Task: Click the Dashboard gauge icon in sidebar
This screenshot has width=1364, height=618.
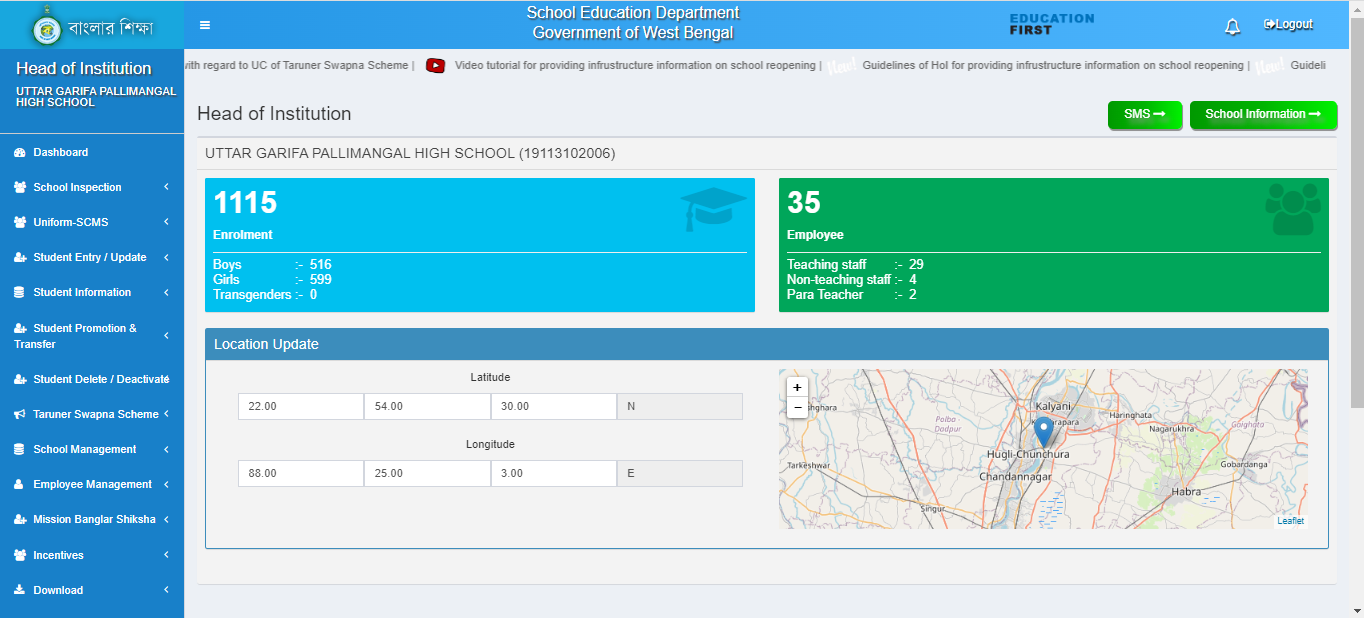Action: (x=19, y=153)
